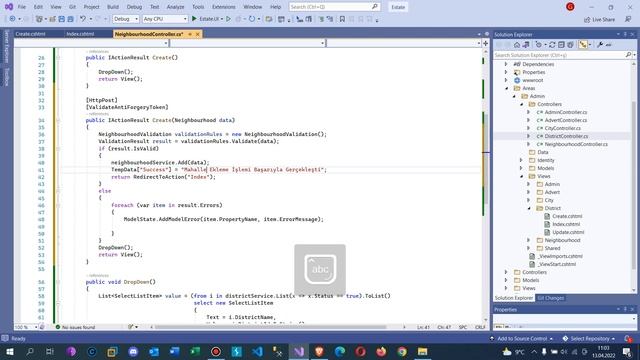Click the Undo toolbar icon
Screen dimensions: 640x360
pyautogui.click(x=83, y=19)
